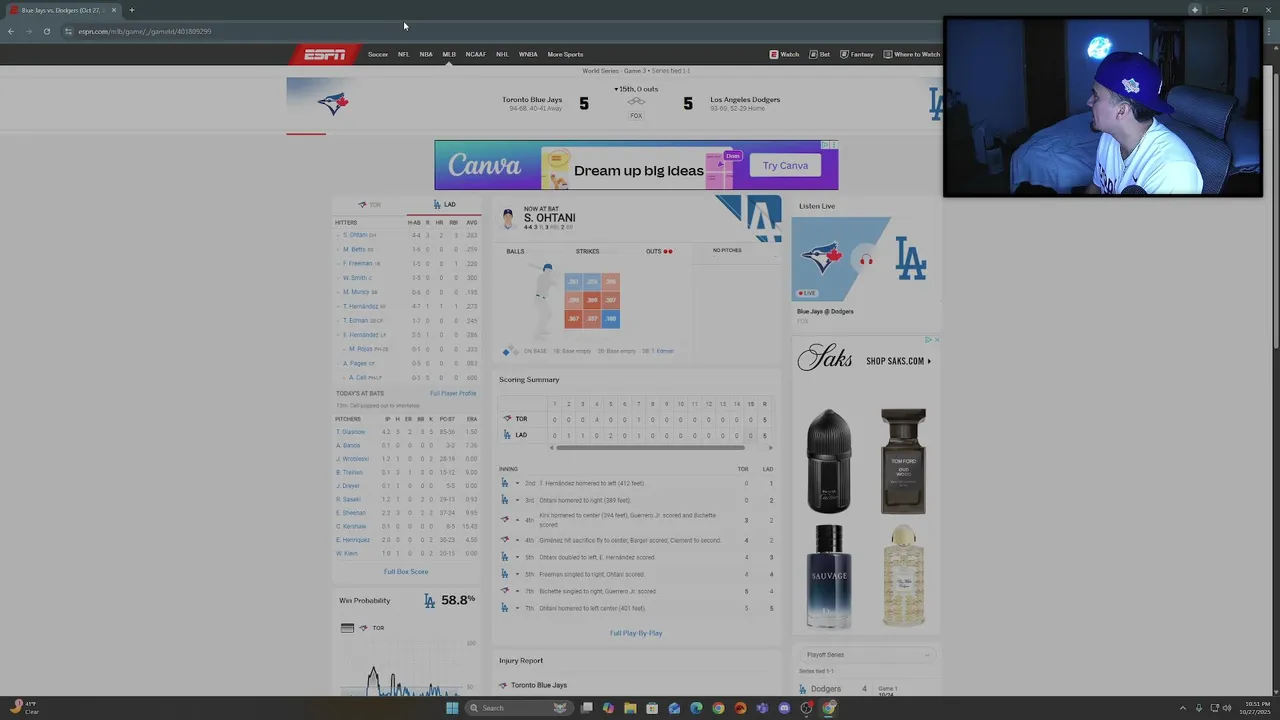Open Google Chrome from the taskbar
Image resolution: width=1280 pixels, height=720 pixels.
pyautogui.click(x=718, y=708)
